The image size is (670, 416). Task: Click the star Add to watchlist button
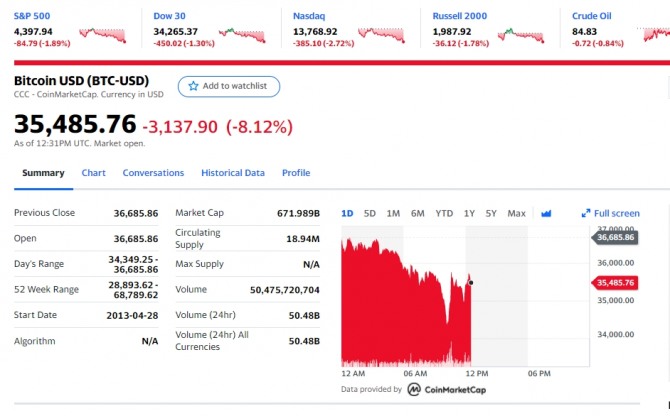pyautogui.click(x=229, y=86)
